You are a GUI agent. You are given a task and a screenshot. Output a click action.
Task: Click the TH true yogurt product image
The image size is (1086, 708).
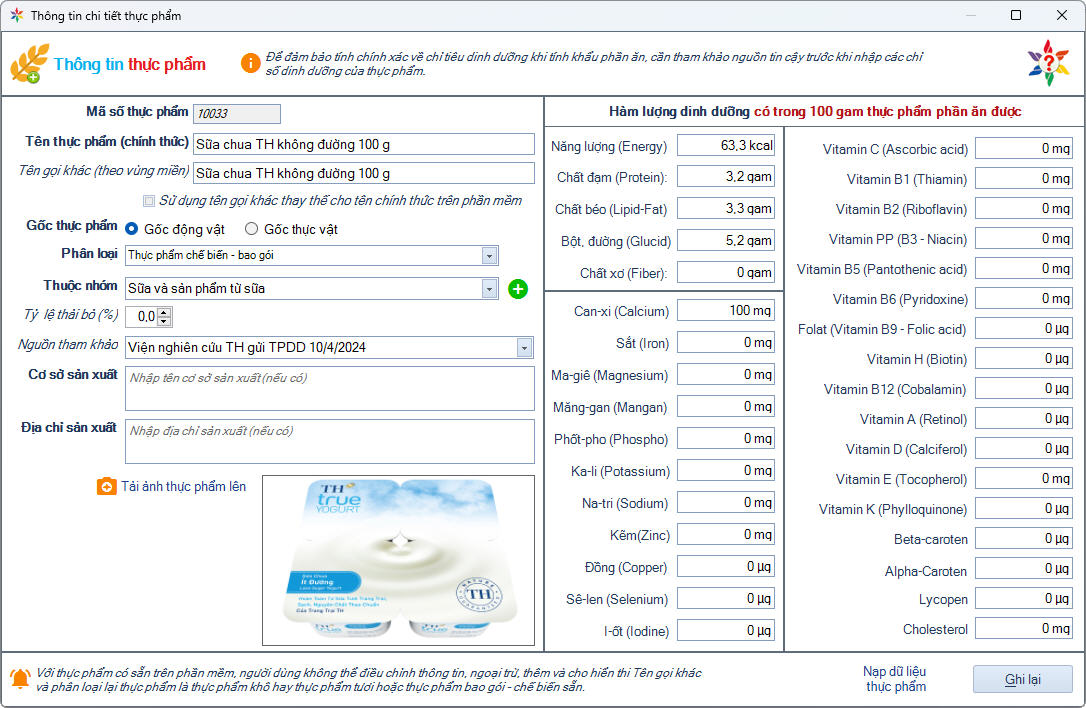click(x=398, y=560)
